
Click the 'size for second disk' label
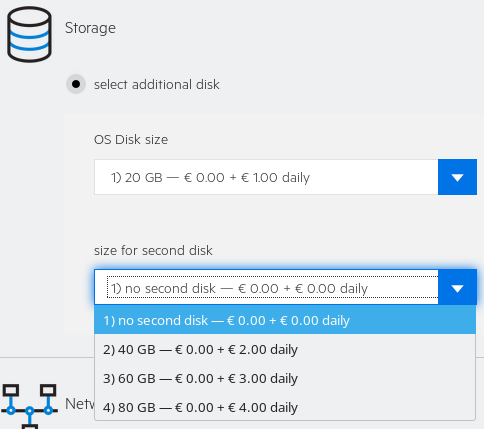[153, 250]
